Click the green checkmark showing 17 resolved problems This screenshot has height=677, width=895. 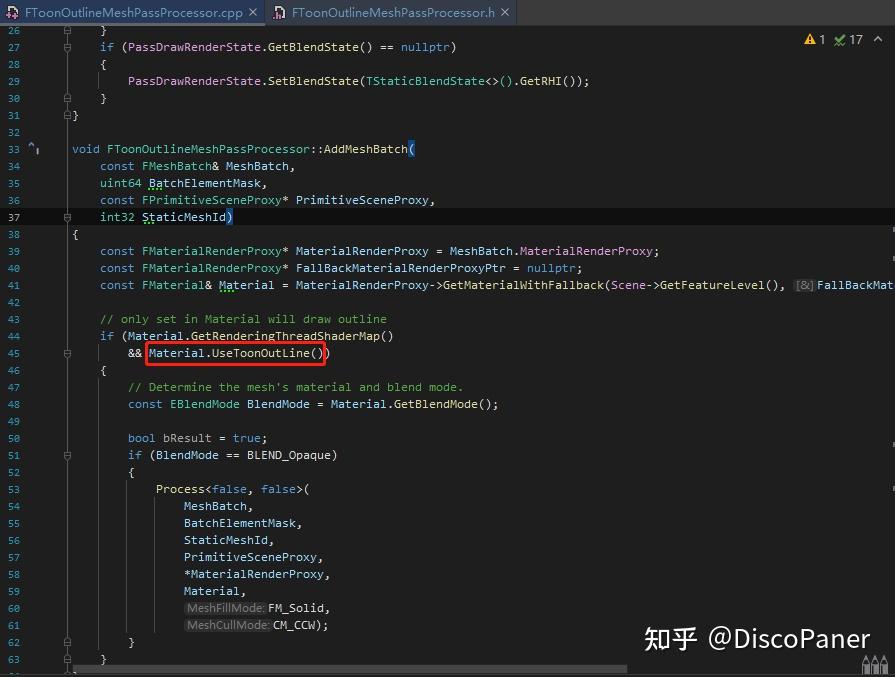click(840, 38)
